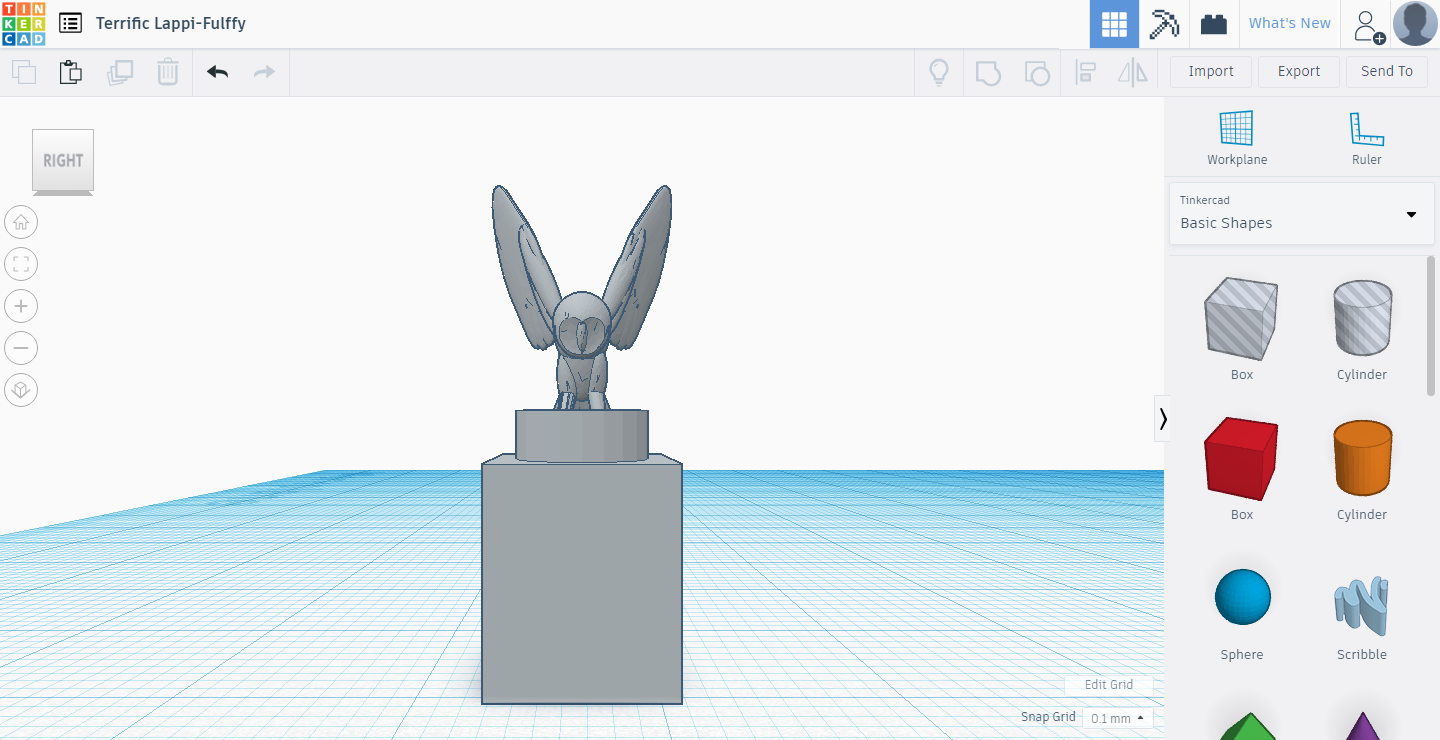Screen dimensions: 1440x740
Task: Collapse the shapes panel with the chevron
Action: coord(1162,418)
